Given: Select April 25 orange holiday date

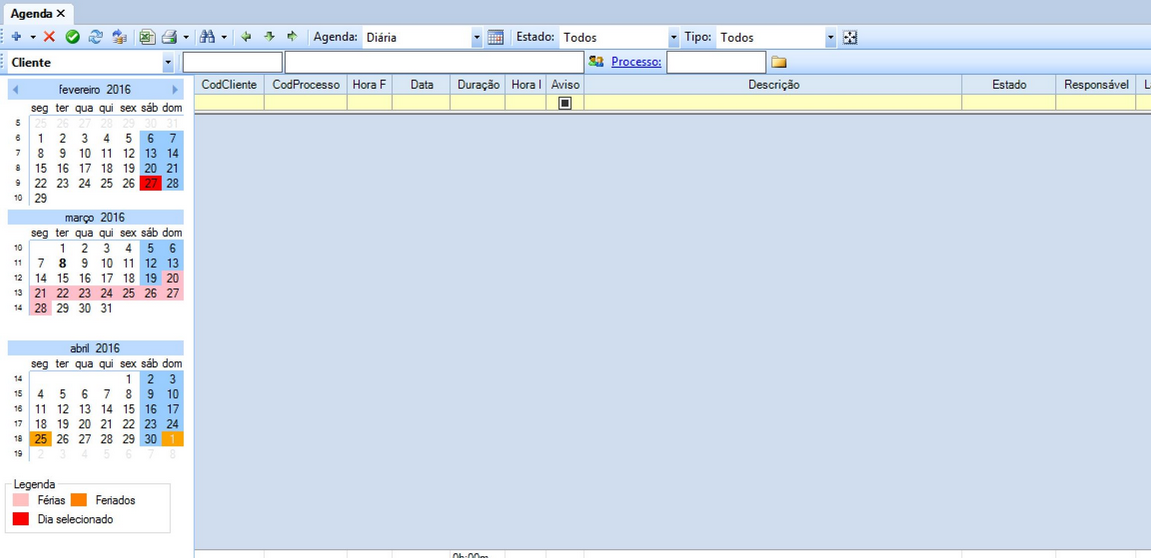Looking at the screenshot, I should pos(41,439).
